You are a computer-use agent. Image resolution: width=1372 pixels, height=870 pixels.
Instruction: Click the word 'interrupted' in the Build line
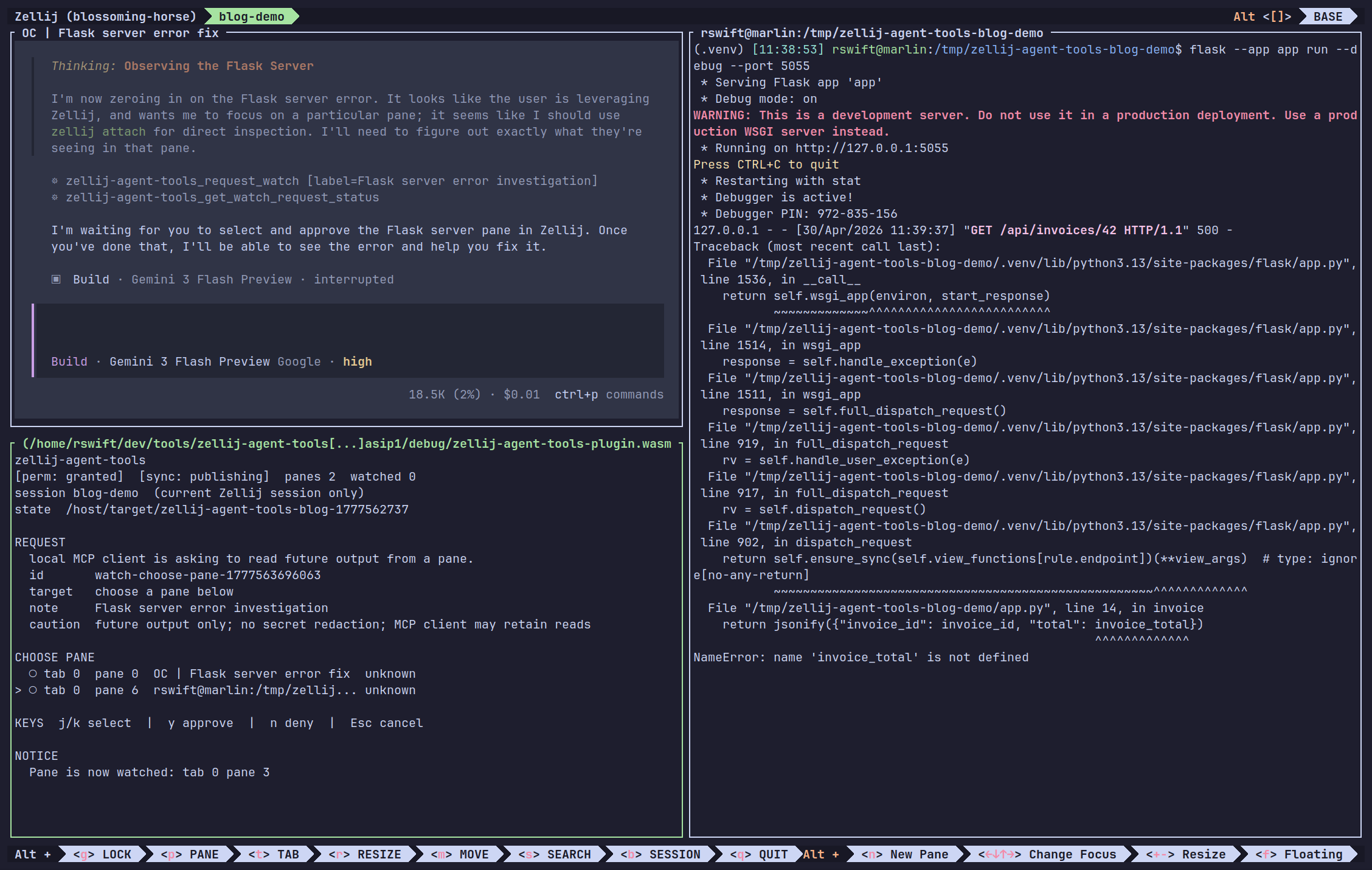[x=354, y=279]
